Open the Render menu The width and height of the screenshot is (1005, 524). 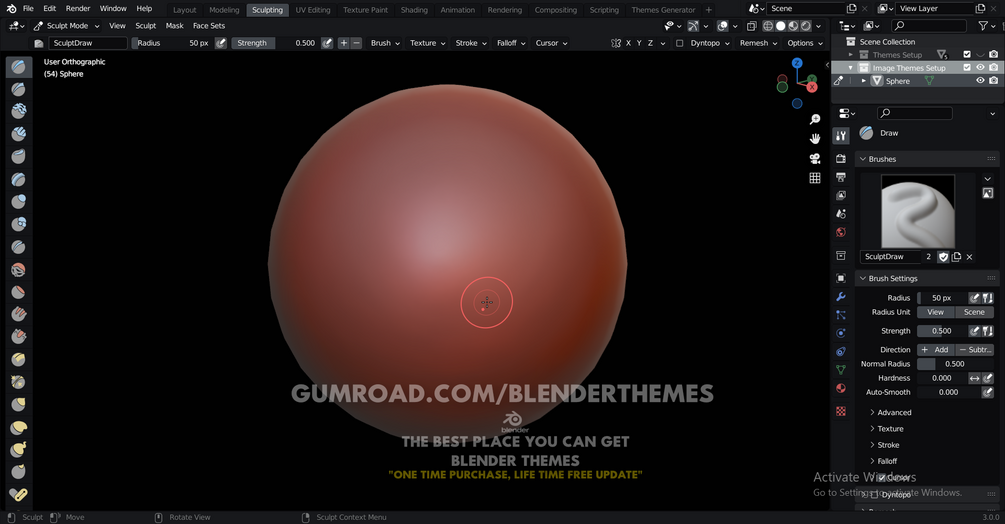coord(78,8)
